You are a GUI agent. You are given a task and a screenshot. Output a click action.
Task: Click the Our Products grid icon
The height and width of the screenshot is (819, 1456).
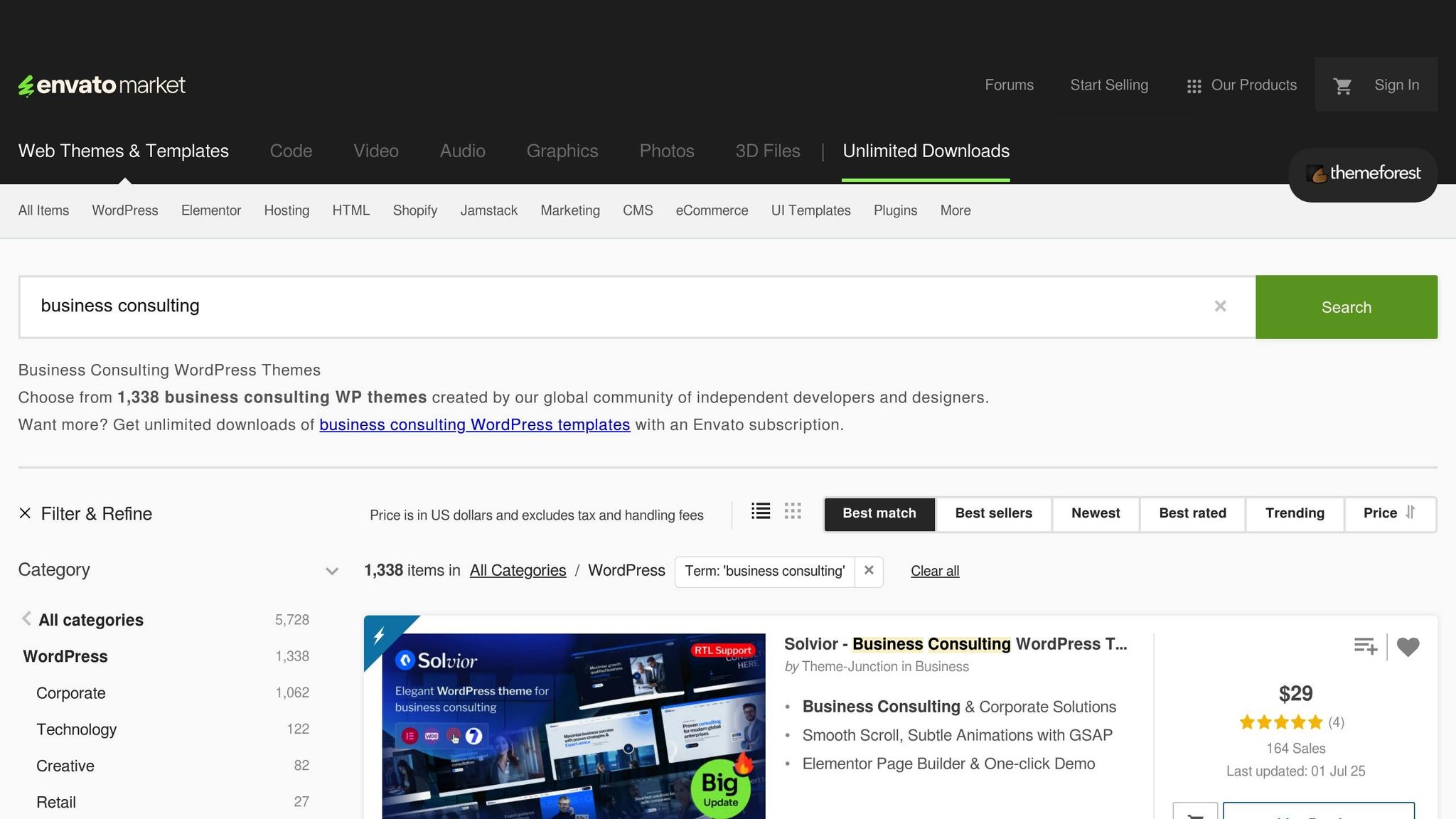(x=1194, y=86)
